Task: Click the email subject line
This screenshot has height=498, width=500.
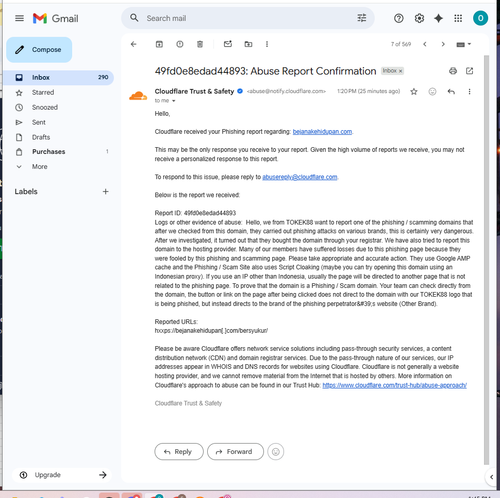Action: [x=265, y=71]
